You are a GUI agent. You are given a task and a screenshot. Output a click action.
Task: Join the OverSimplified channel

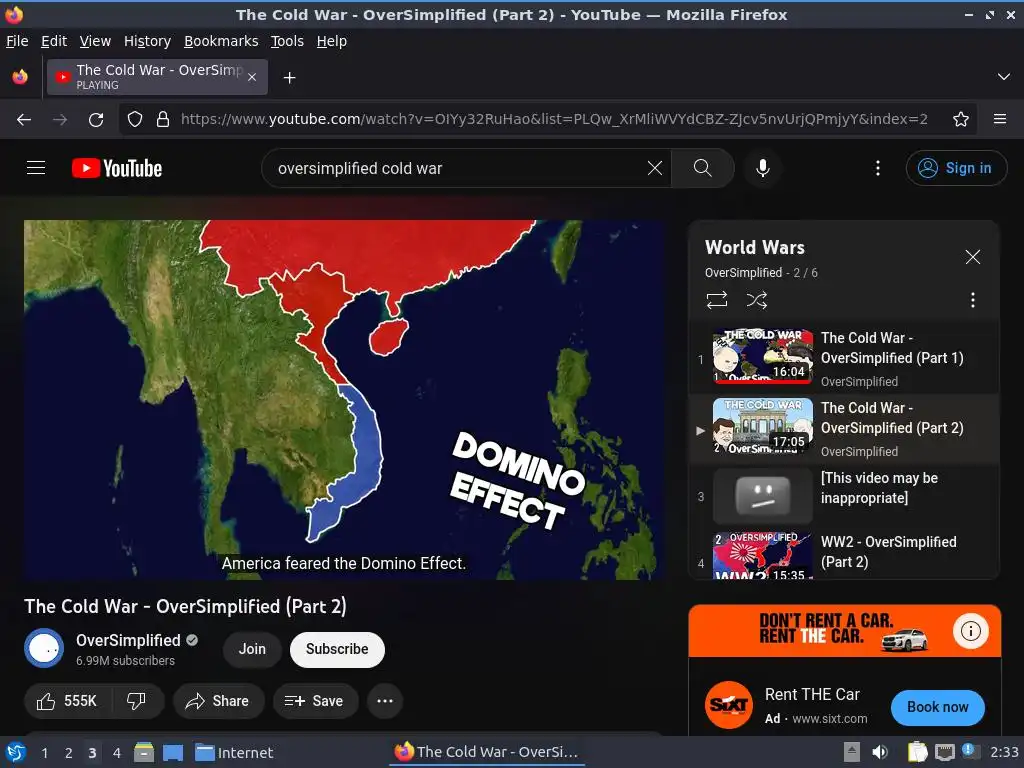[252, 649]
